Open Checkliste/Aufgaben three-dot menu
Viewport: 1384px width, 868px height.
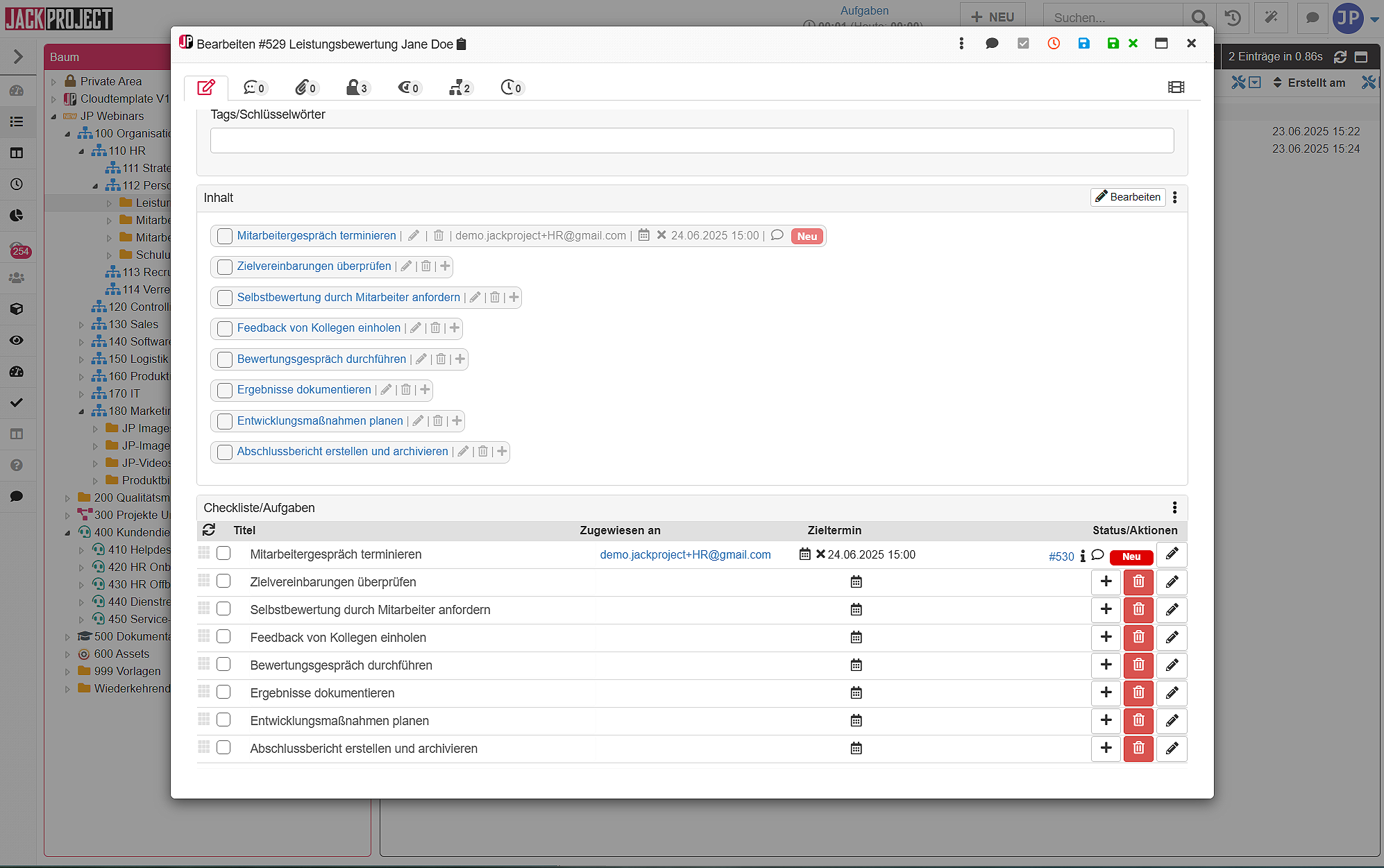tap(1175, 508)
